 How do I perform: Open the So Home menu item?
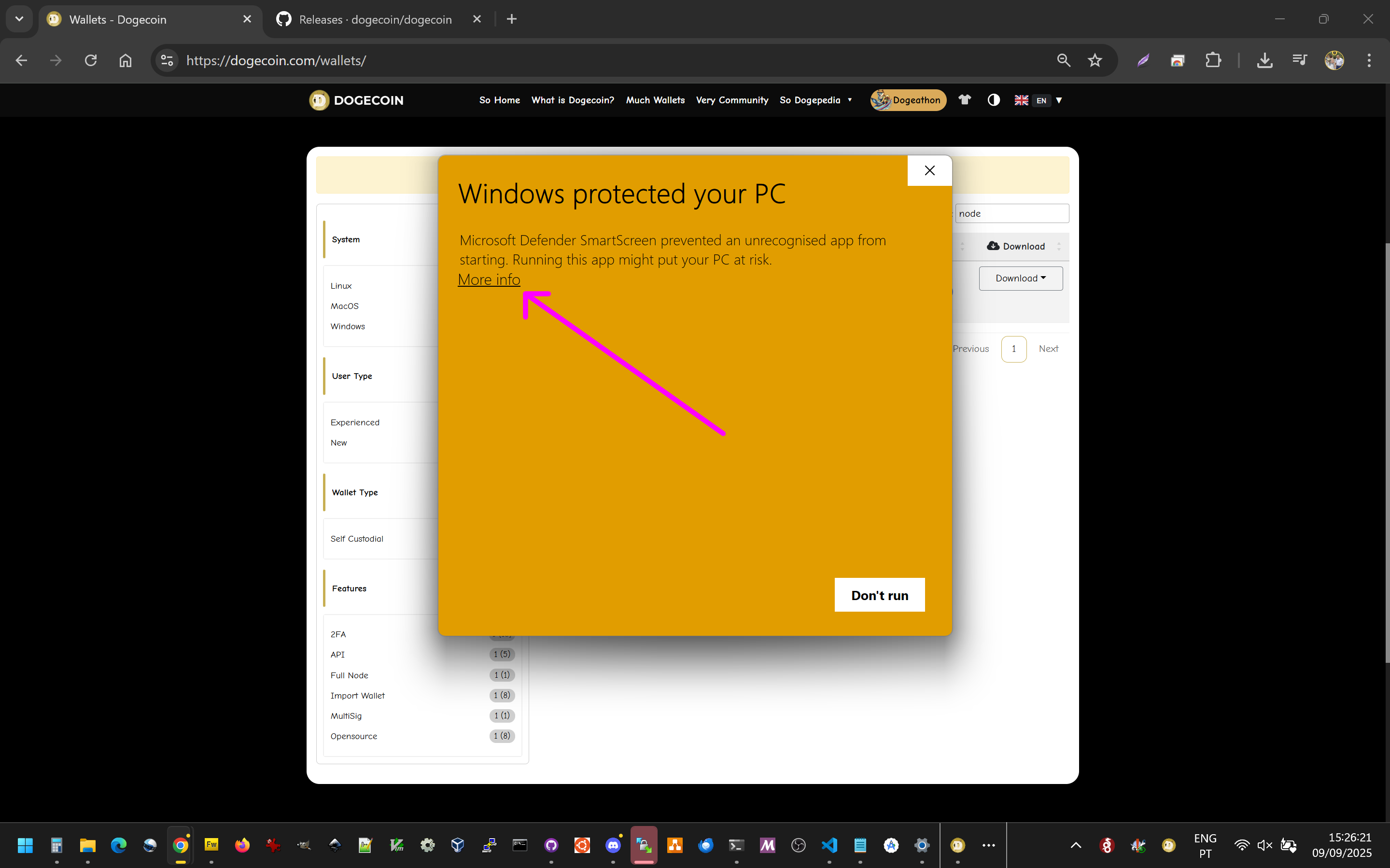pos(499,100)
